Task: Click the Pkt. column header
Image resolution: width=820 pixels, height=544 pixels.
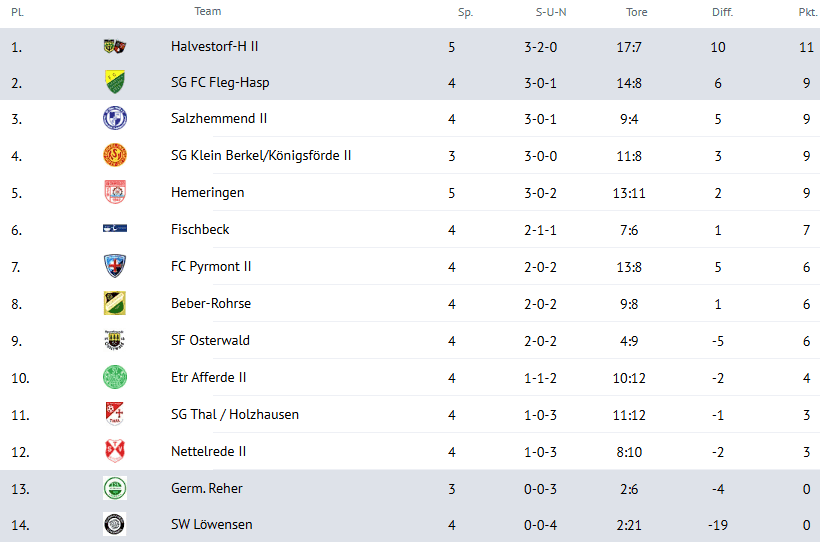Action: tap(808, 12)
